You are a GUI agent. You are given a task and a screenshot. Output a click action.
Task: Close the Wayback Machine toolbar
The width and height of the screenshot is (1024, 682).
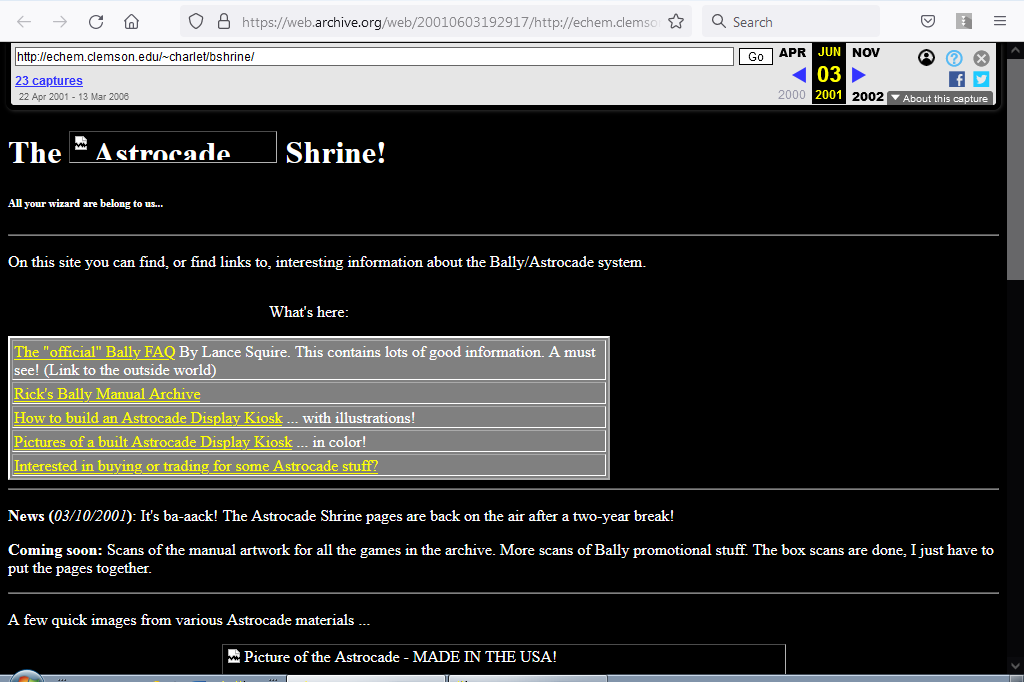[x=982, y=58]
